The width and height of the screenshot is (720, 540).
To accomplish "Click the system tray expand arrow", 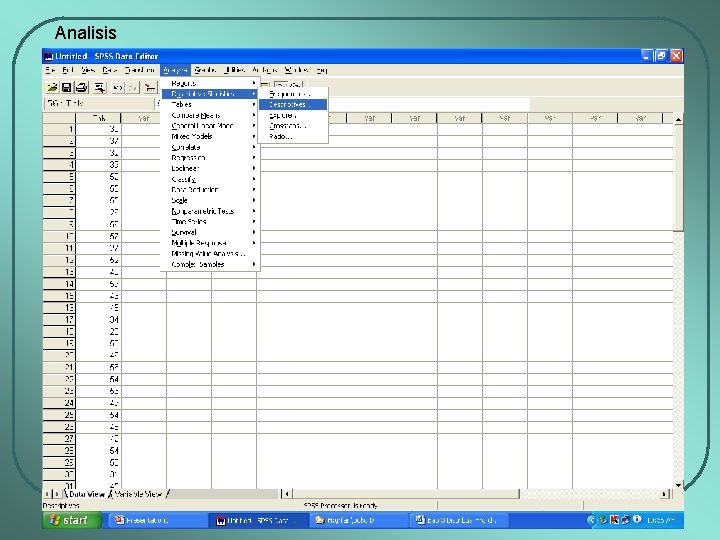I will click(x=591, y=520).
